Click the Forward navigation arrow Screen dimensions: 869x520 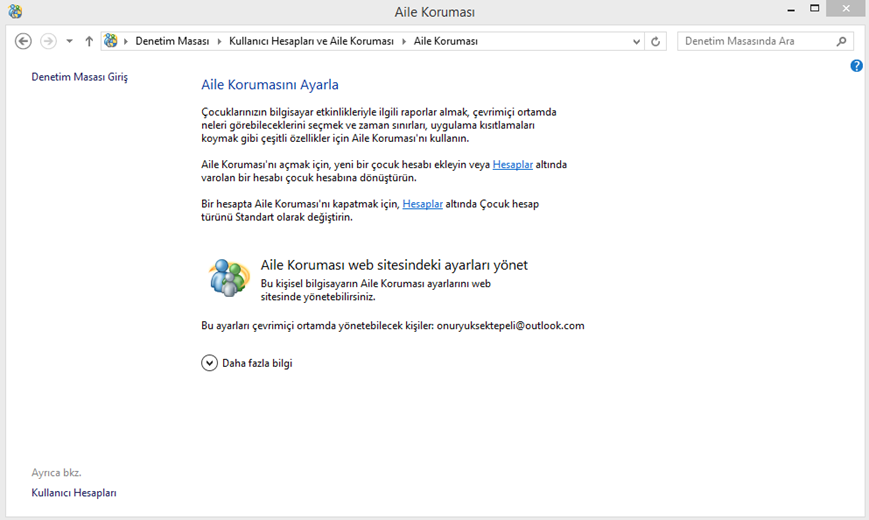48,41
